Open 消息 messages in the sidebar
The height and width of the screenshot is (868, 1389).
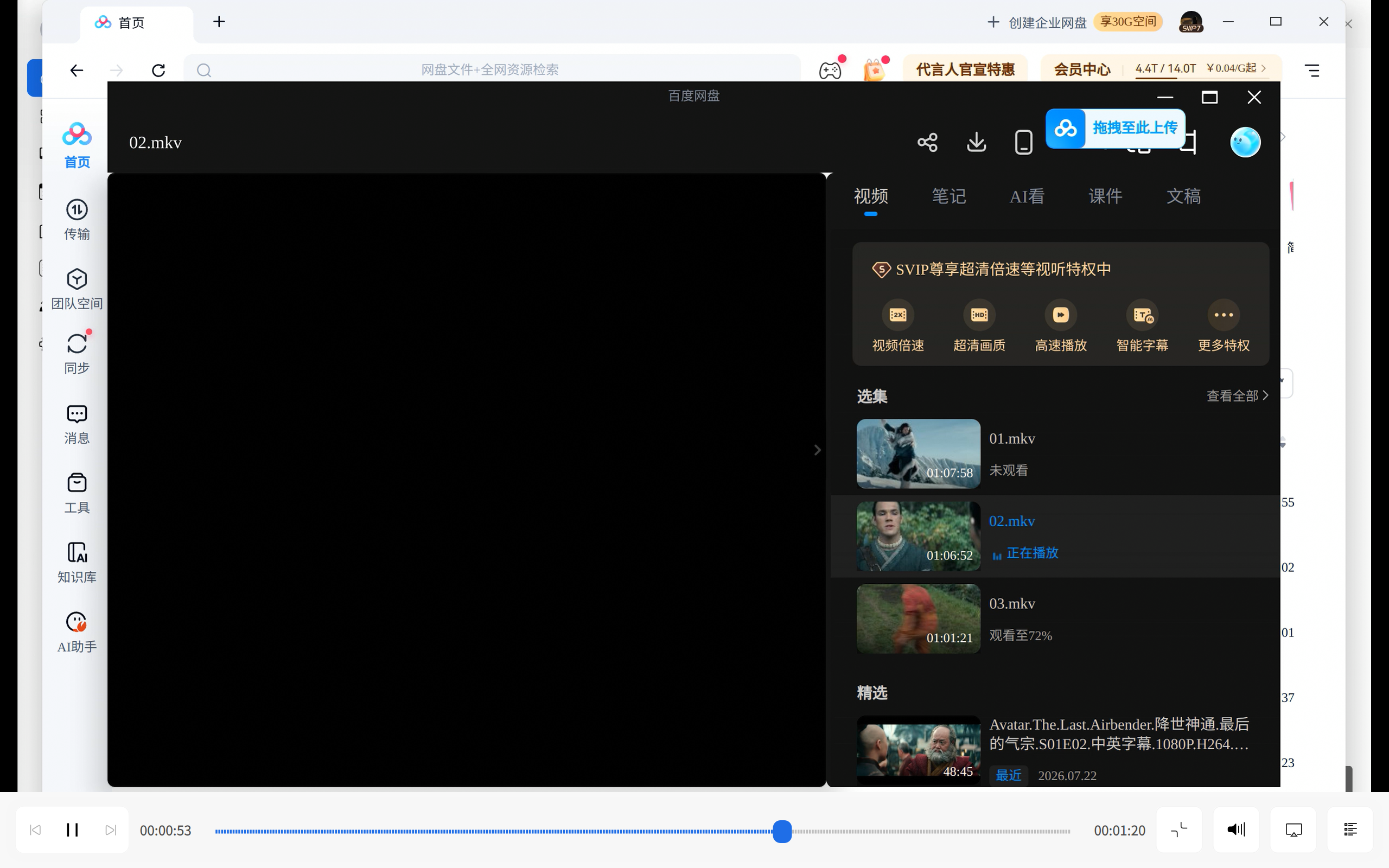tap(77, 424)
